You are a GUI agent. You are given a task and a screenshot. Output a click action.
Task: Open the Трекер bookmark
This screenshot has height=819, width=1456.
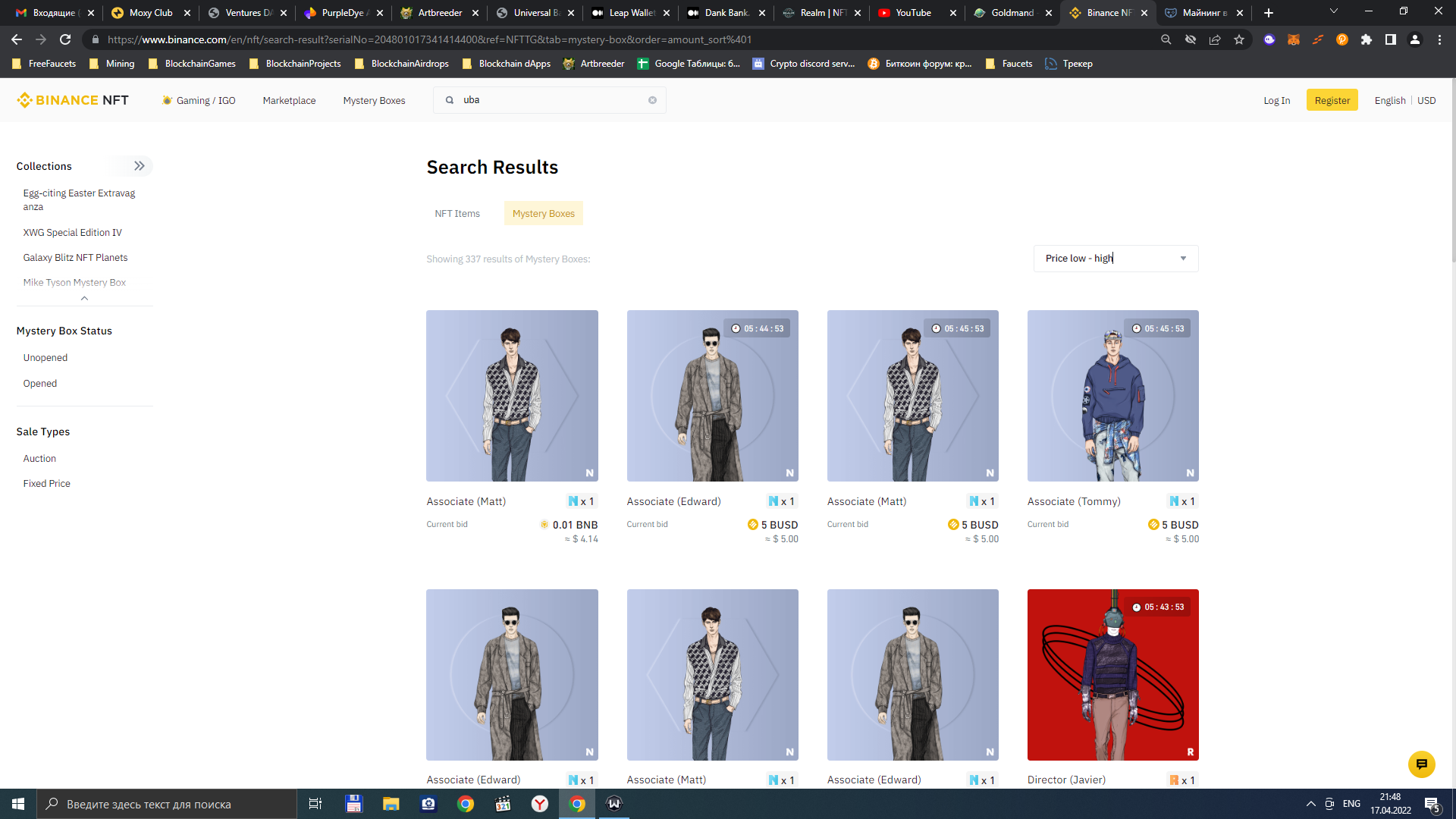(x=1068, y=64)
